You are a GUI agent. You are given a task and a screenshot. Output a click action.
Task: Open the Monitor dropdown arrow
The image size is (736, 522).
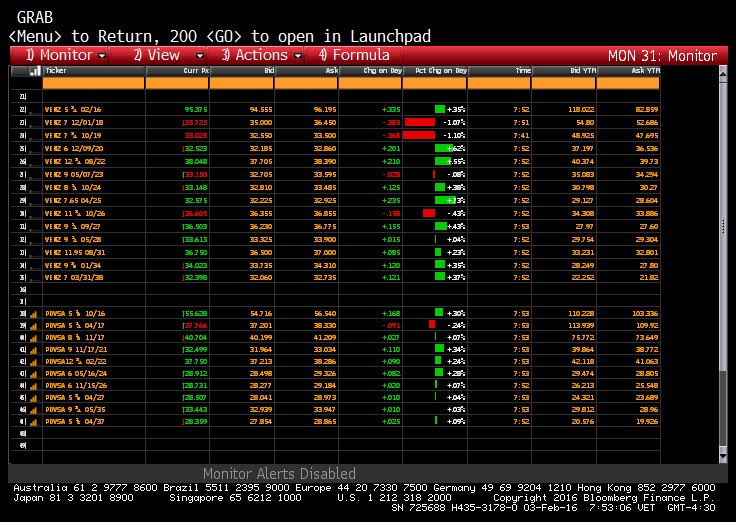point(102,56)
